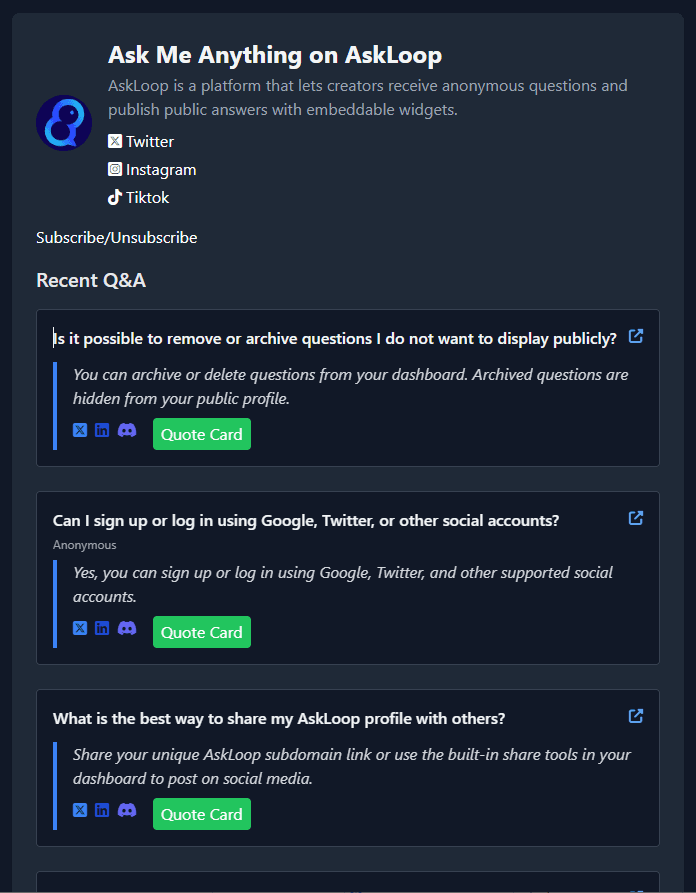The width and height of the screenshot is (696, 893).
Task: Open the external link on the archive question card
Action: pos(636,337)
